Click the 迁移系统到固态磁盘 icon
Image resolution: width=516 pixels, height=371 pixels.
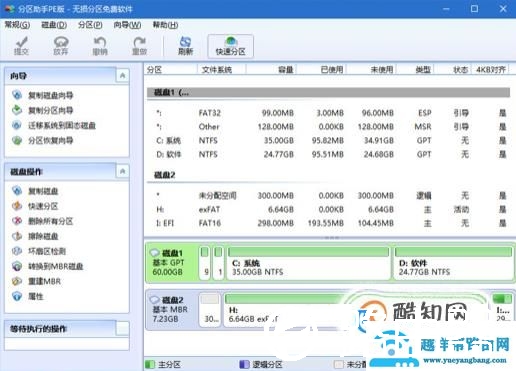pyautogui.click(x=17, y=125)
